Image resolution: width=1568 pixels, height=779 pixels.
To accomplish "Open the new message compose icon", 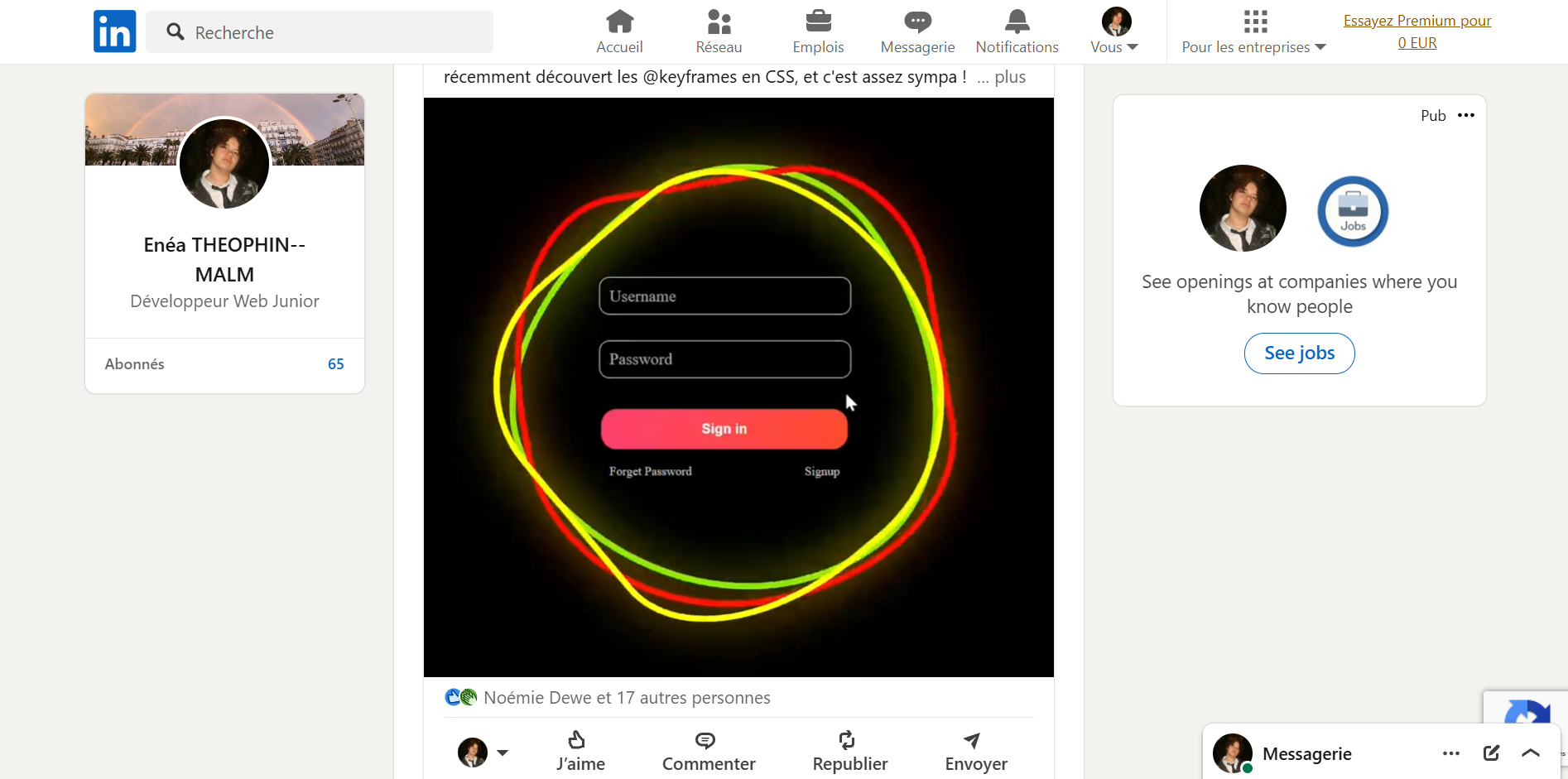I will (x=1491, y=753).
